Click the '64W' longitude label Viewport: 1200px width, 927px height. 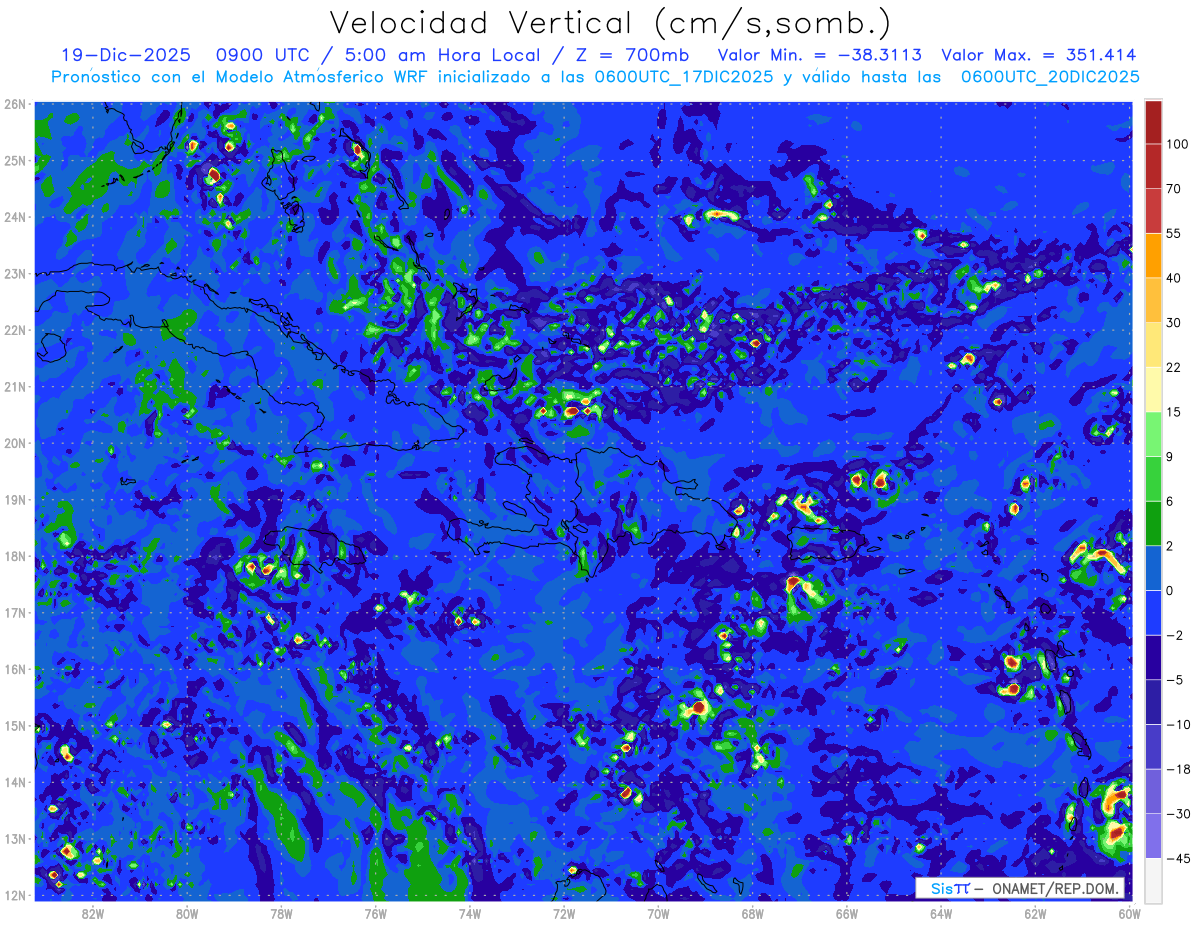click(941, 912)
